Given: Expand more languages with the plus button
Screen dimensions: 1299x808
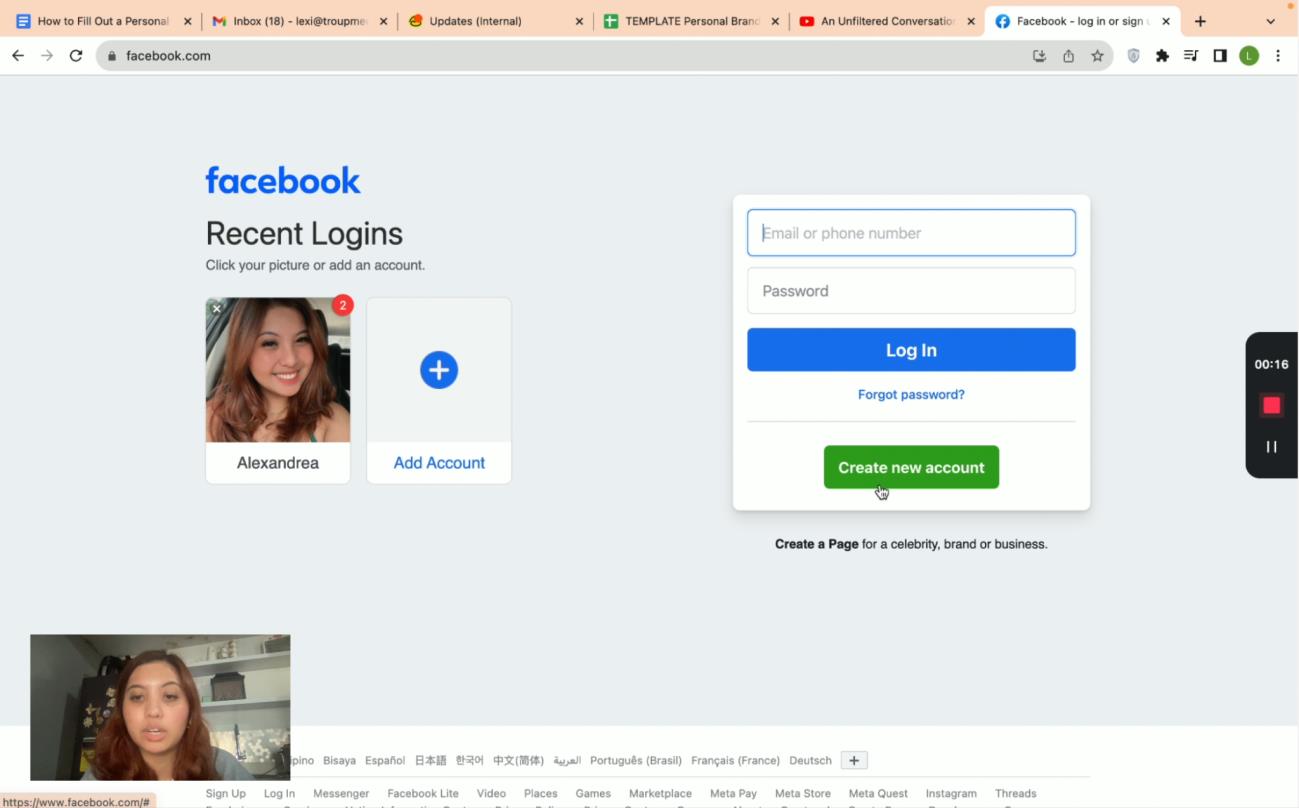Looking at the screenshot, I should (x=854, y=760).
